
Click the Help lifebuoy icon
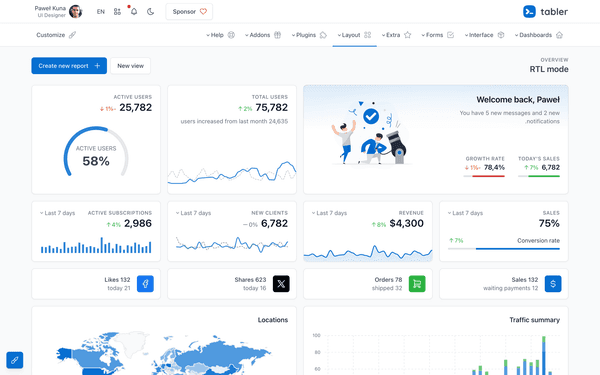231,35
